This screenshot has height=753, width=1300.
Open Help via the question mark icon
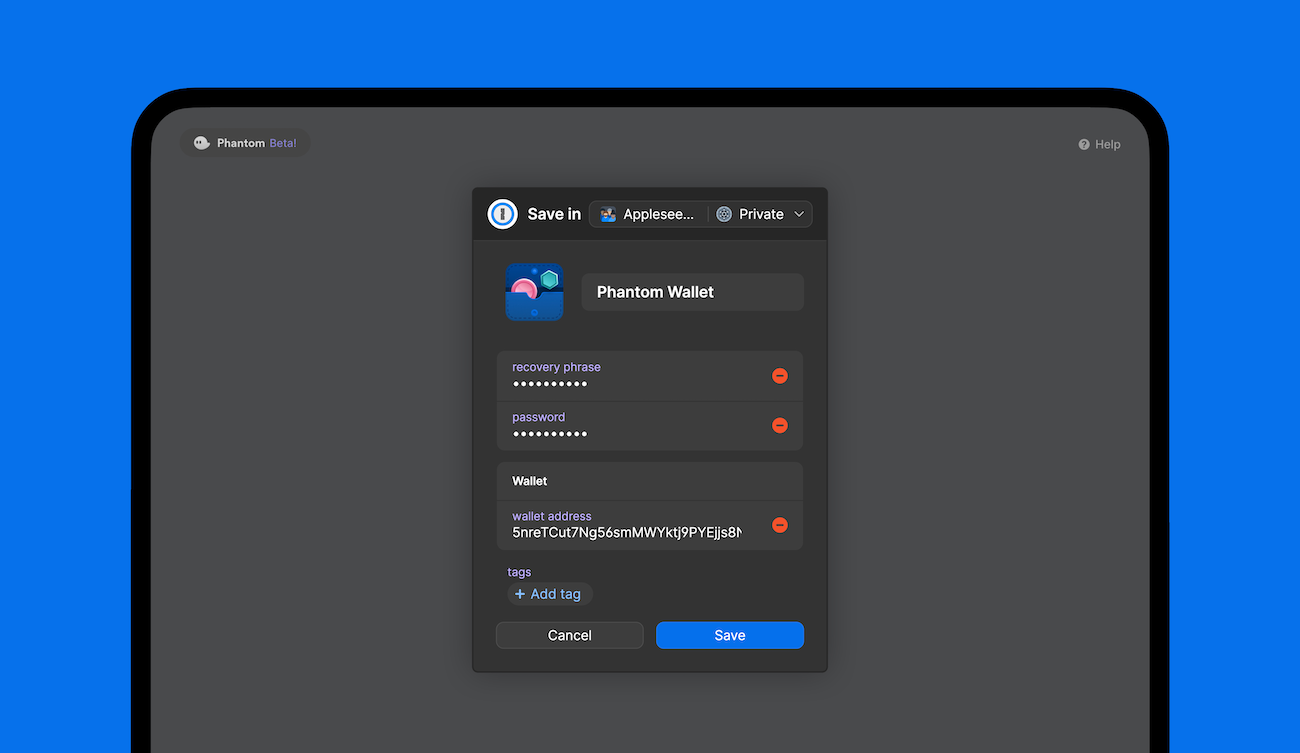tap(1084, 144)
